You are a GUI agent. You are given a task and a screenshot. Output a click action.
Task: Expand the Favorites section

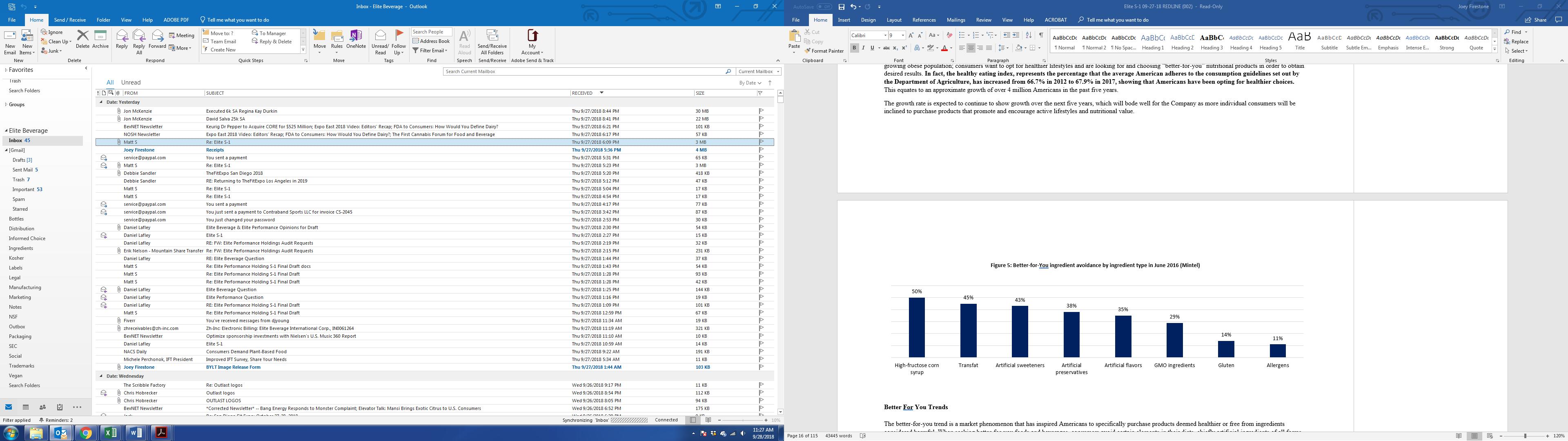[x=6, y=70]
